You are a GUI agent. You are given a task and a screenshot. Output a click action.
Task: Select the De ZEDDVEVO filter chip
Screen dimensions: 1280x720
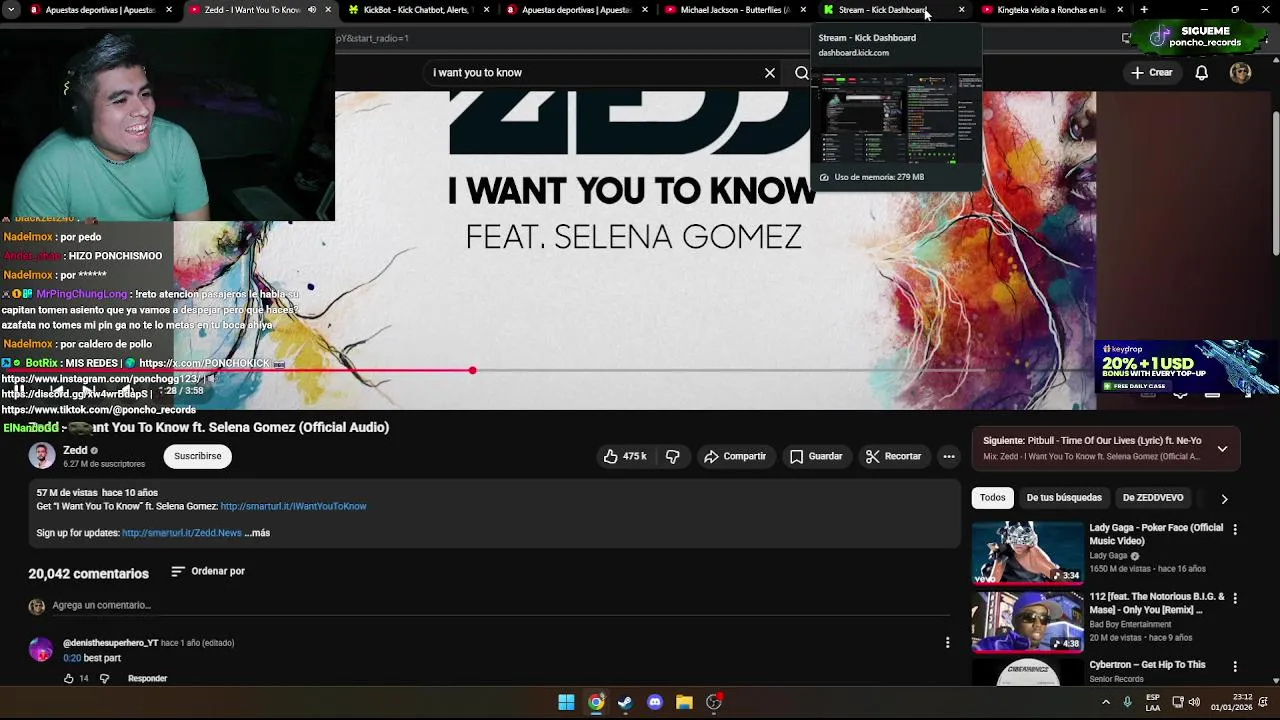click(x=1153, y=498)
